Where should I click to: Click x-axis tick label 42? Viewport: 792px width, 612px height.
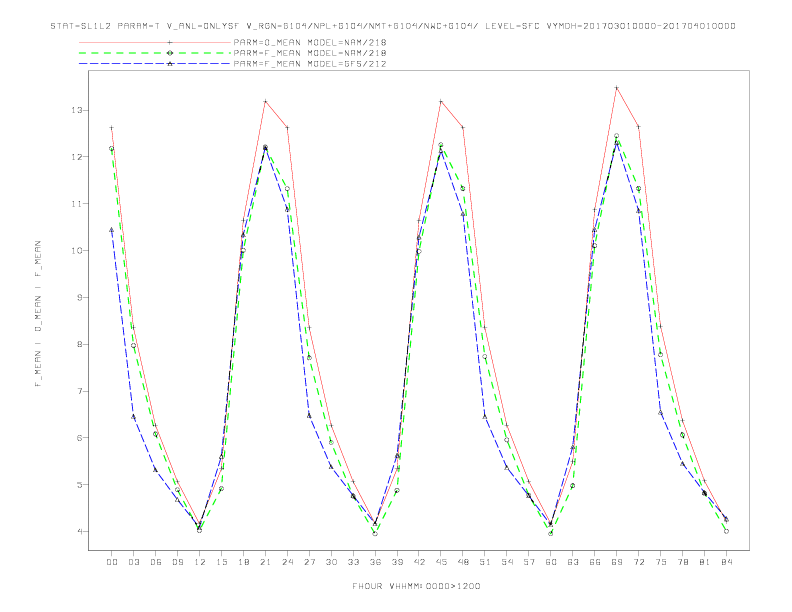click(419, 562)
